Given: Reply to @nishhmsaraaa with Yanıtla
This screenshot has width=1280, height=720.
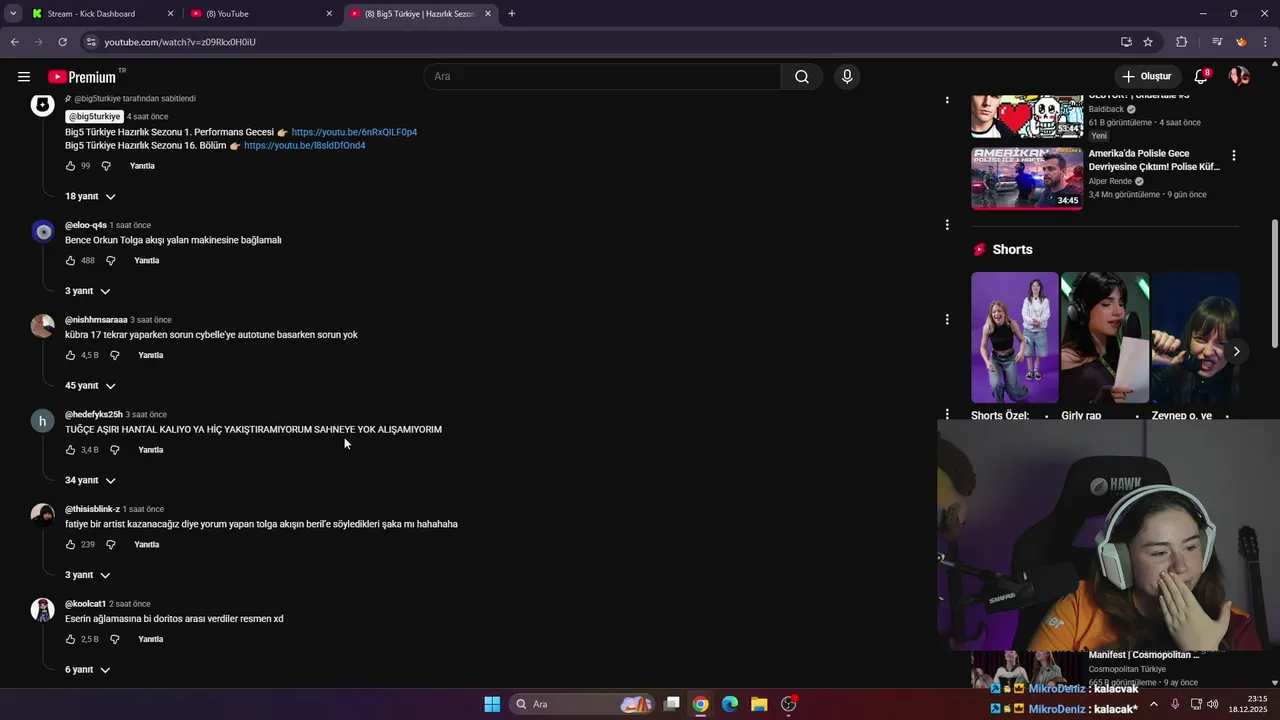Looking at the screenshot, I should tap(151, 355).
